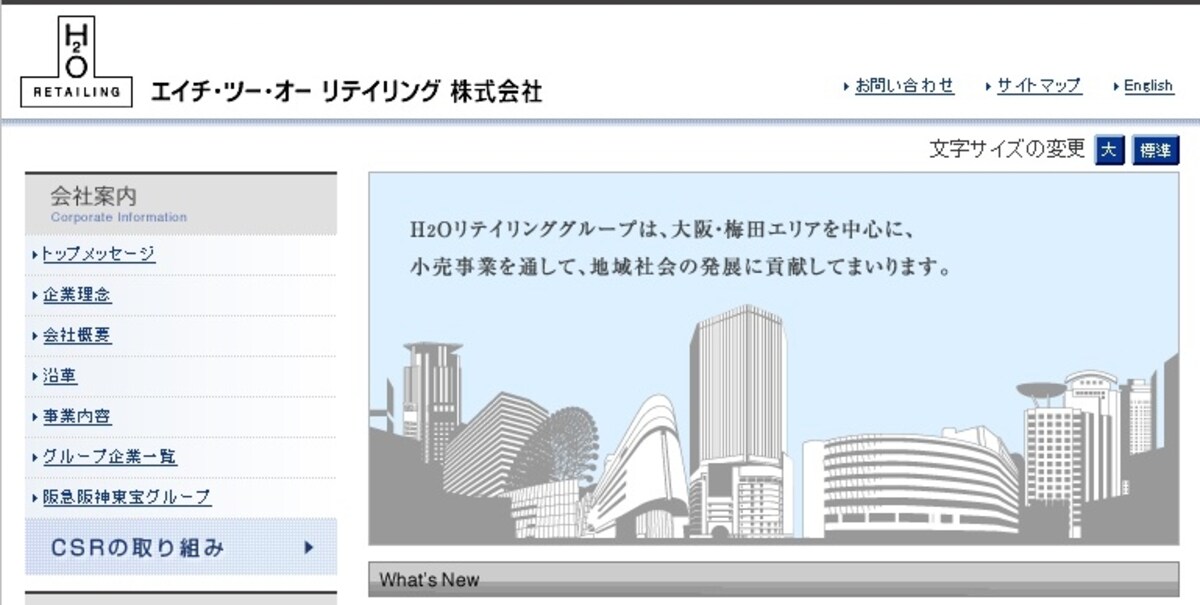Click the arrow bullet beside English
Image resolution: width=1200 pixels, height=605 pixels.
(x=1116, y=87)
